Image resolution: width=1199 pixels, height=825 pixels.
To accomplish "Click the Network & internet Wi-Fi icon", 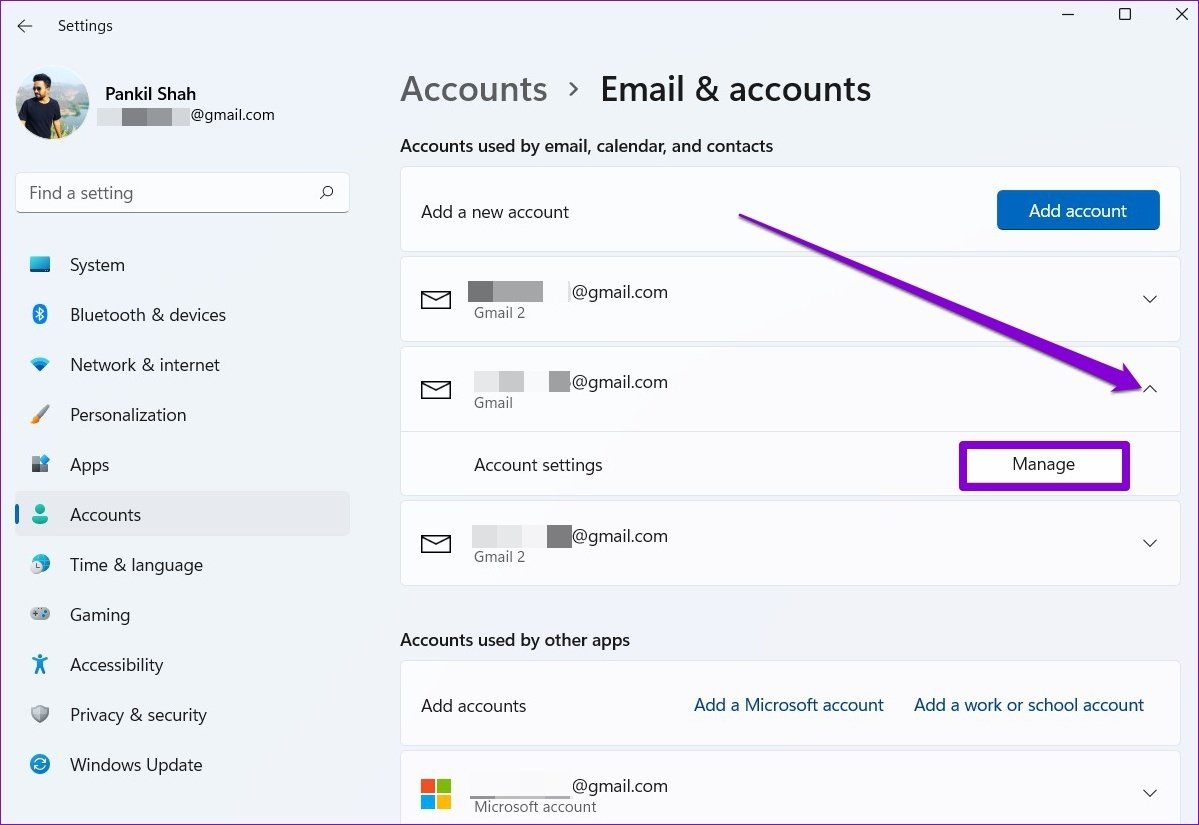I will pyautogui.click(x=40, y=365).
